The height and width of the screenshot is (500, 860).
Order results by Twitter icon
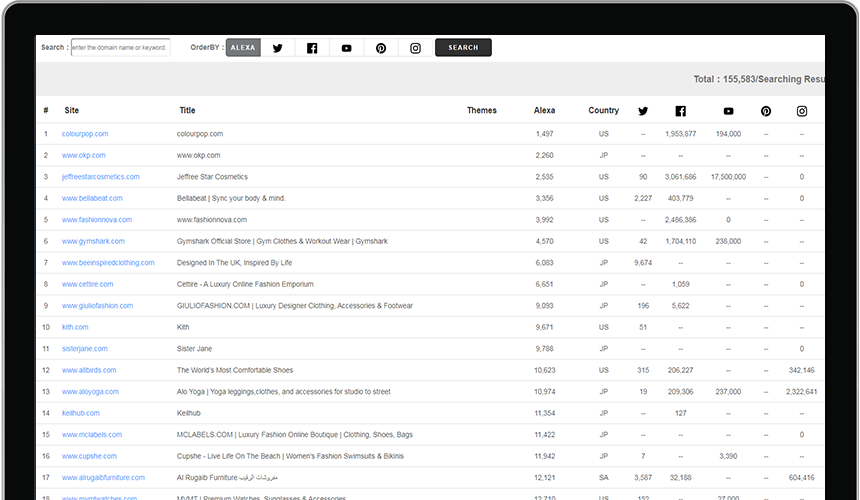pos(278,48)
